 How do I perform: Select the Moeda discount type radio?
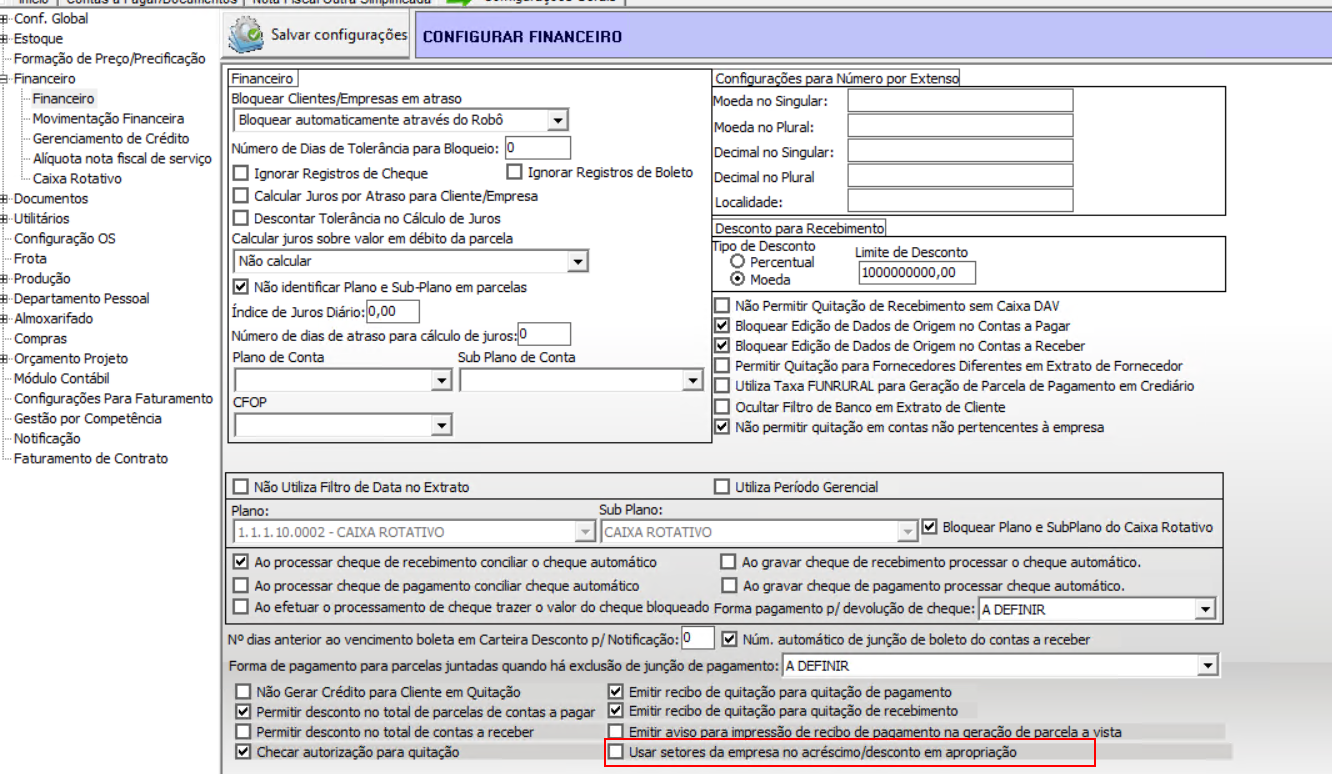(739, 280)
